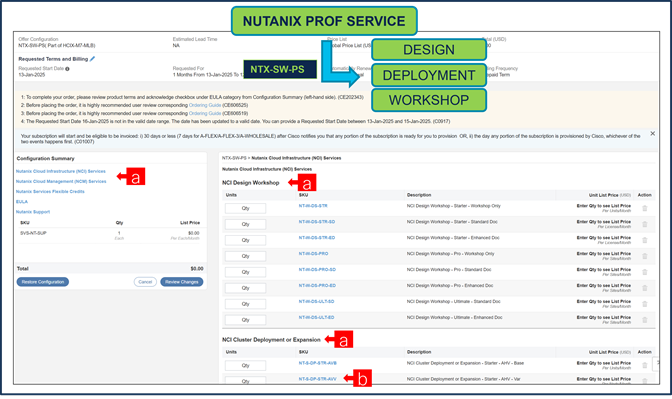Click the NCI Cluster Deployment or Expansion heading
This screenshot has width=672, height=399.
[271, 340]
